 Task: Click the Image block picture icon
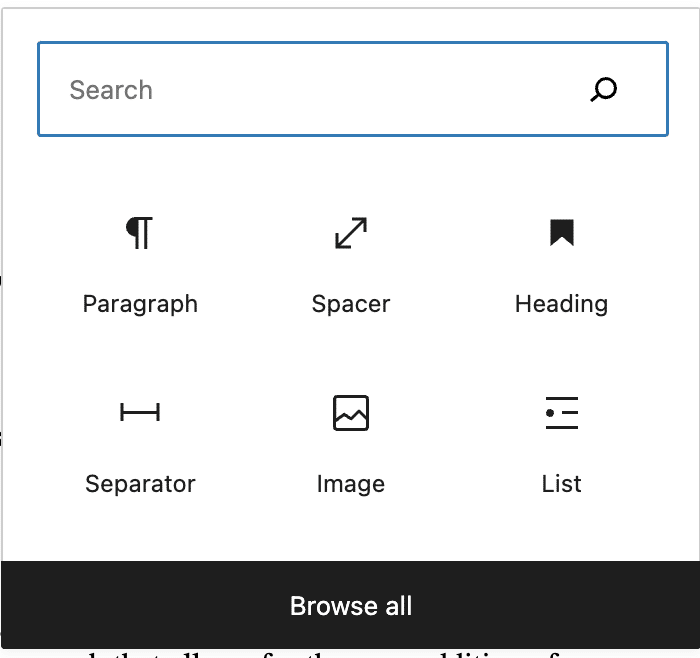pos(351,412)
